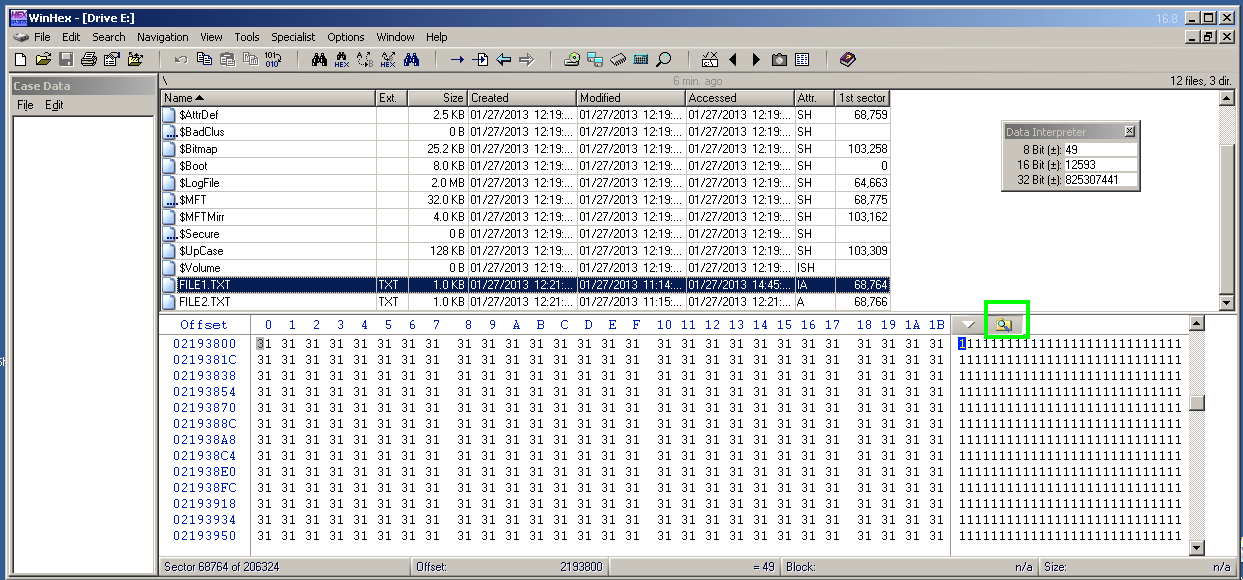This screenshot has width=1243, height=580.
Task: Click the directory browser scroll-down arrow
Action: point(1226,302)
